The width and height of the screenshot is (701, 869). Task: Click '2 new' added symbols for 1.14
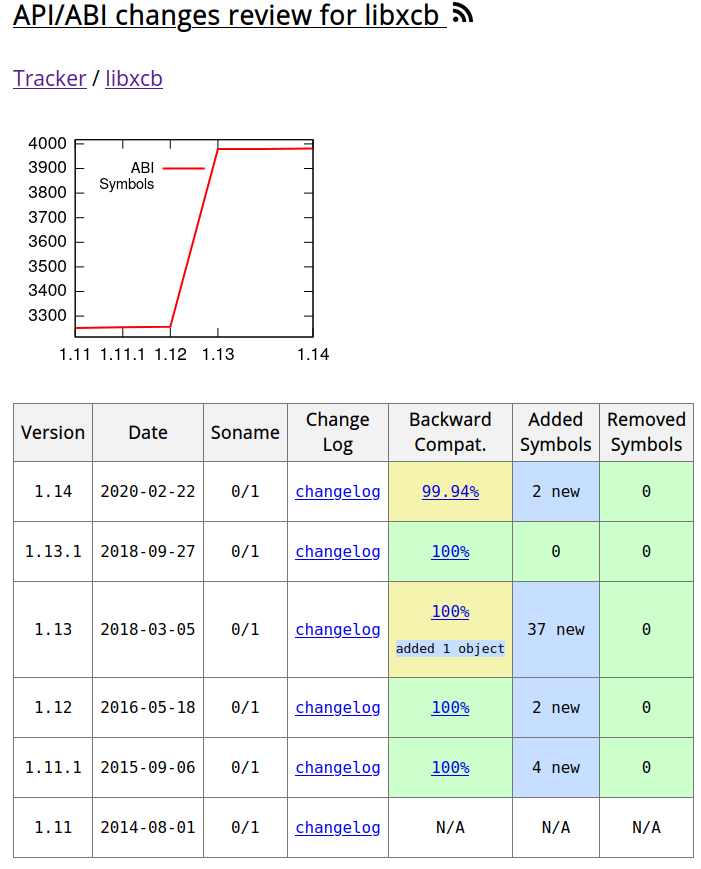(556, 492)
